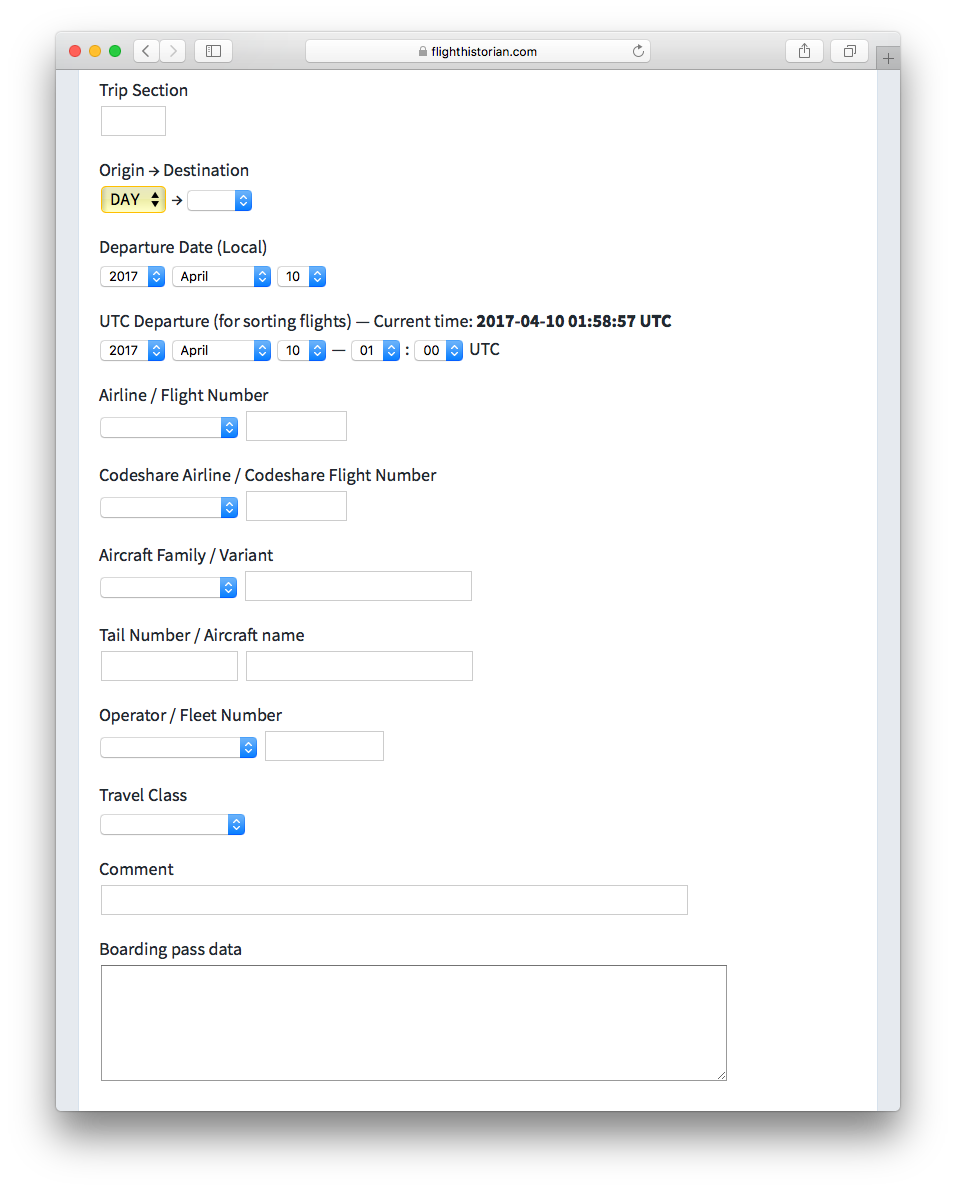Click the forward navigation arrow
Viewport: 956px width, 1191px height.
[x=172, y=51]
